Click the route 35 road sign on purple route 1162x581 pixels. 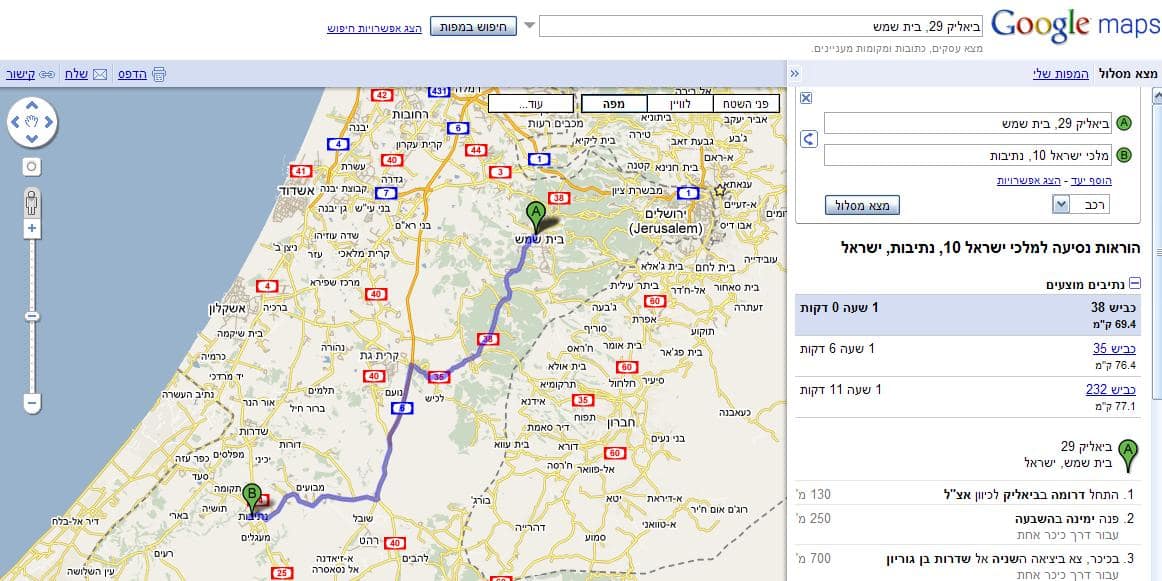coord(438,376)
